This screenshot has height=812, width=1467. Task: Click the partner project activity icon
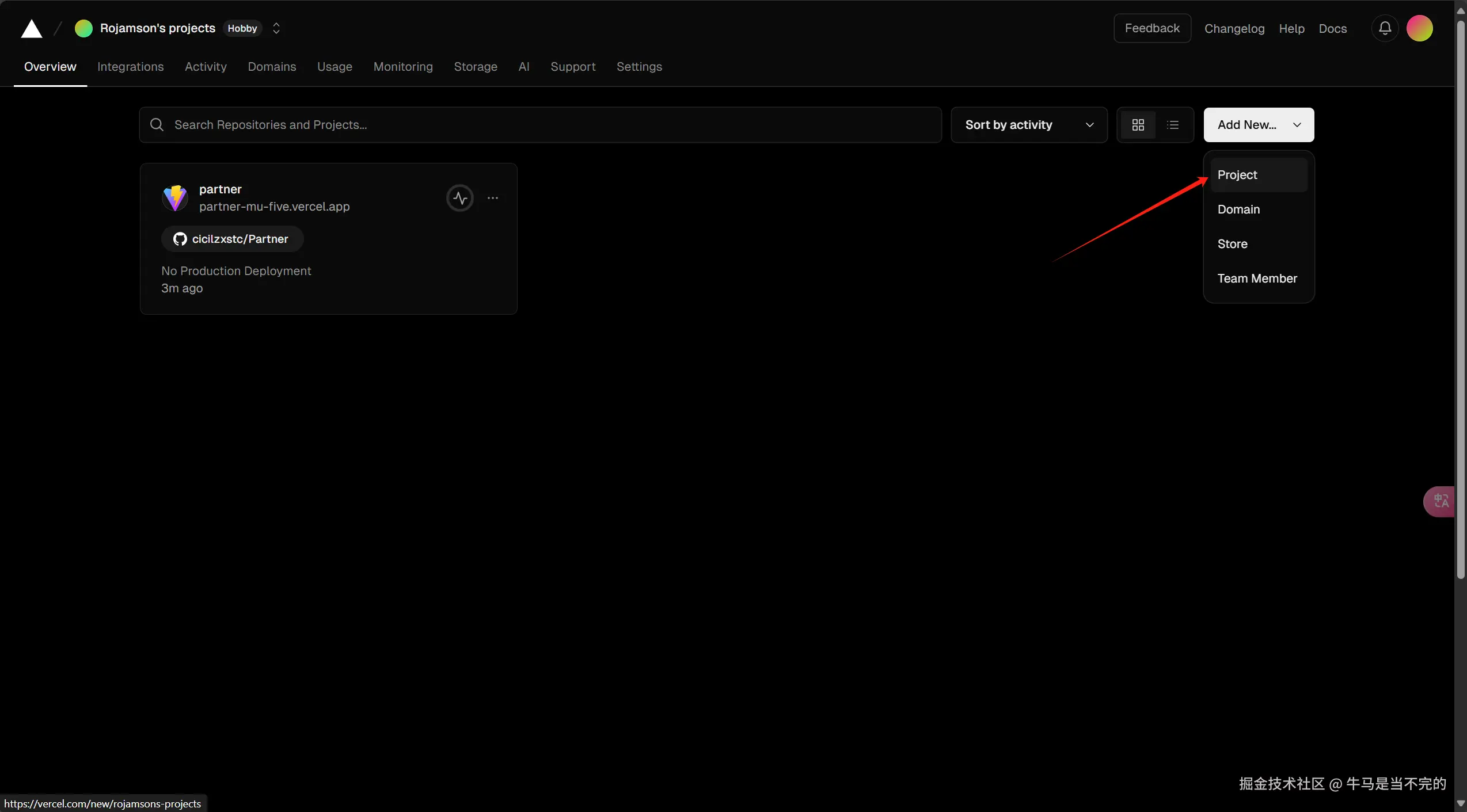[x=460, y=198]
